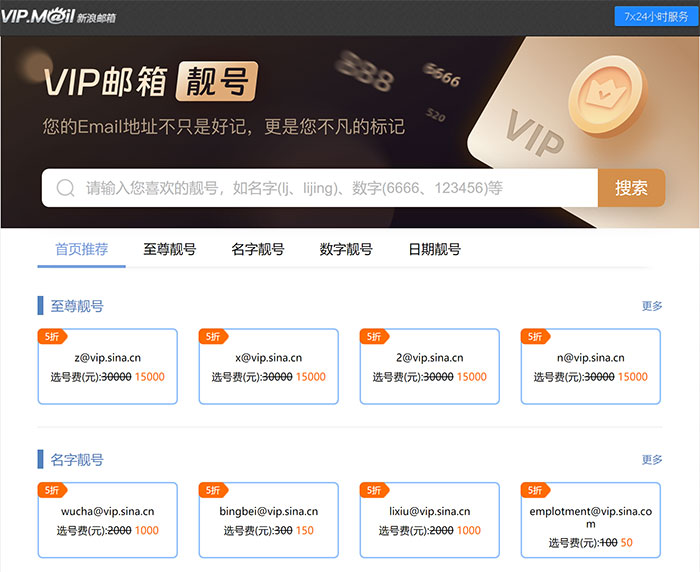Screen dimensions: 700x572
Task: Click the 5折 badge on x@vip.sina.cn
Action: 213,337
